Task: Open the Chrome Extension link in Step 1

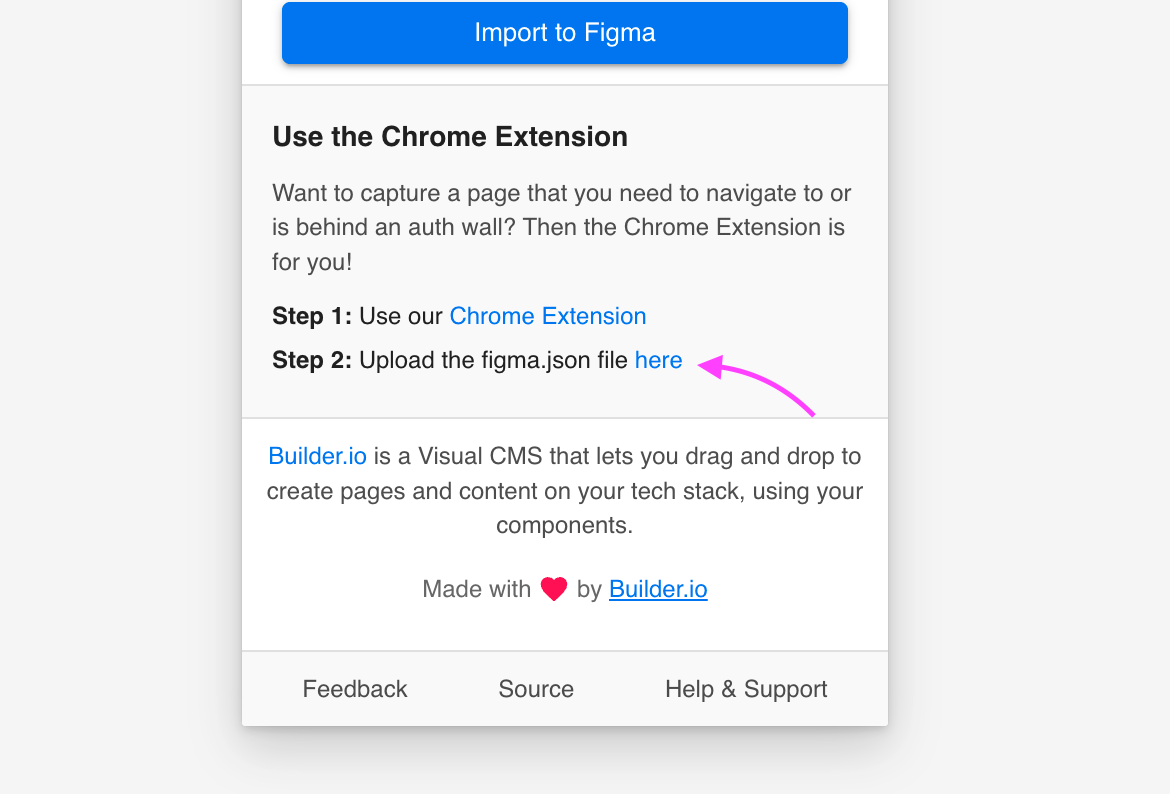Action: pyautogui.click(x=547, y=316)
